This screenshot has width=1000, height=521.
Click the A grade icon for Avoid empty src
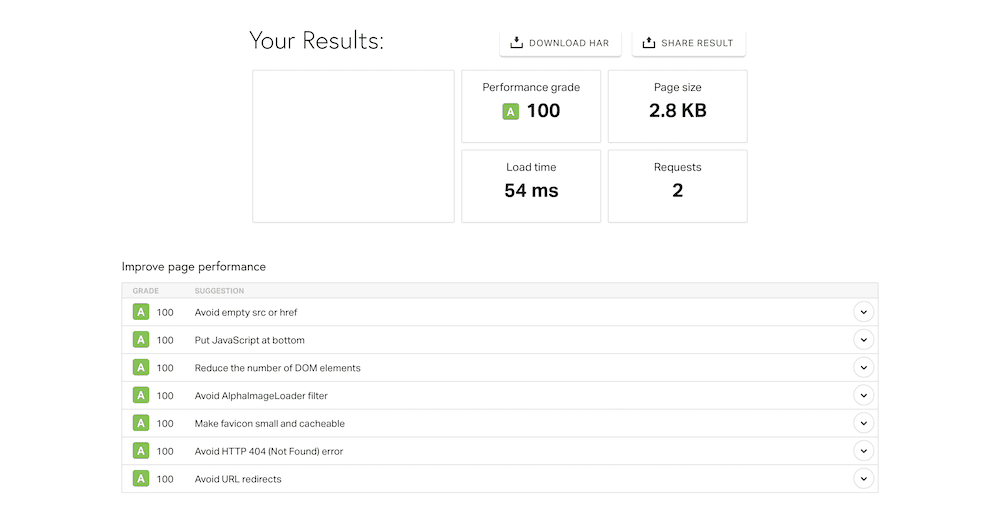click(x=141, y=312)
